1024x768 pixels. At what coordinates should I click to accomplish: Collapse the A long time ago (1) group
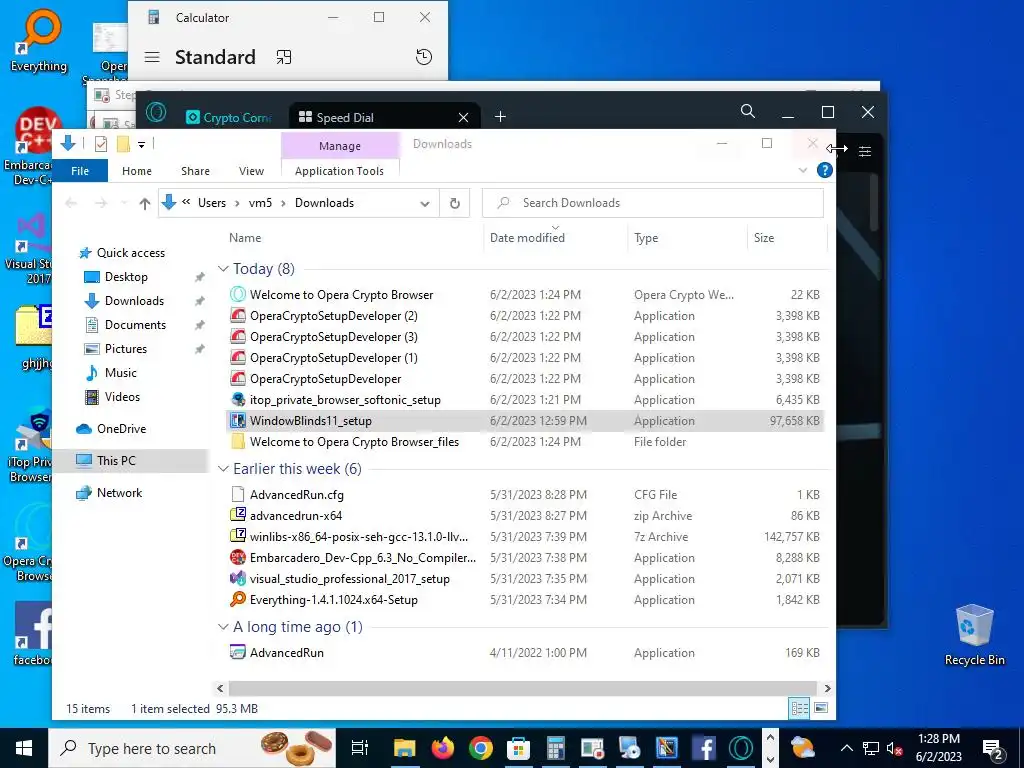tap(223, 627)
